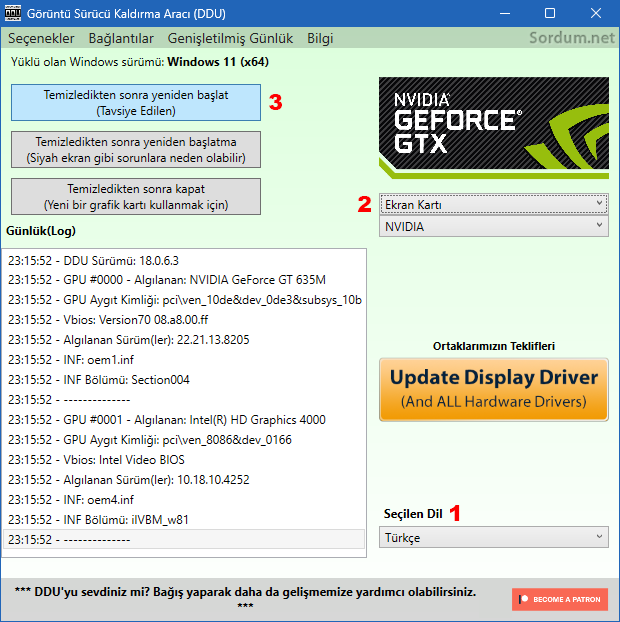Image resolution: width=620 pixels, height=622 pixels.
Task: Click the Become a Patron button
Action: click(559, 599)
